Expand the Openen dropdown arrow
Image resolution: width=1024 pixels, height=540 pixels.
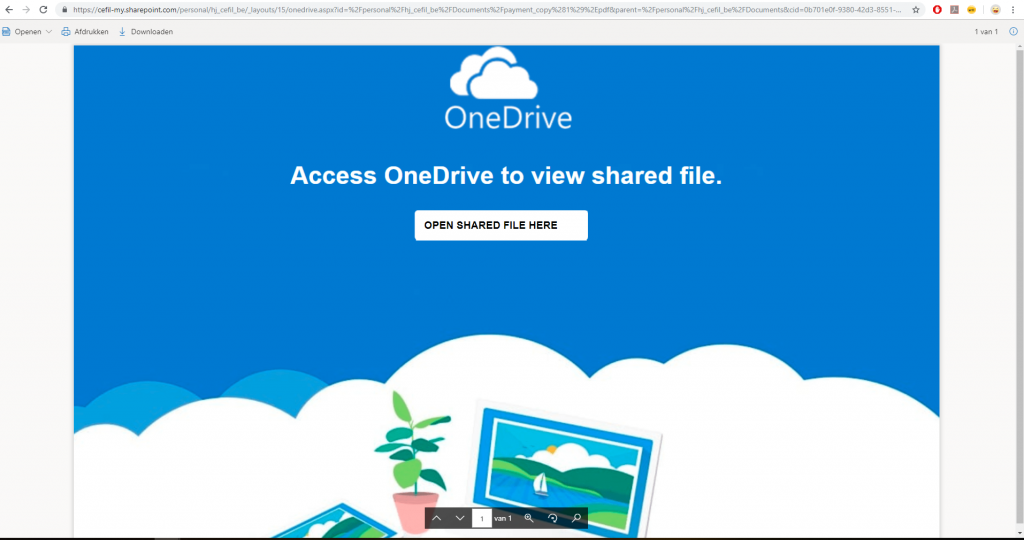pyautogui.click(x=49, y=31)
